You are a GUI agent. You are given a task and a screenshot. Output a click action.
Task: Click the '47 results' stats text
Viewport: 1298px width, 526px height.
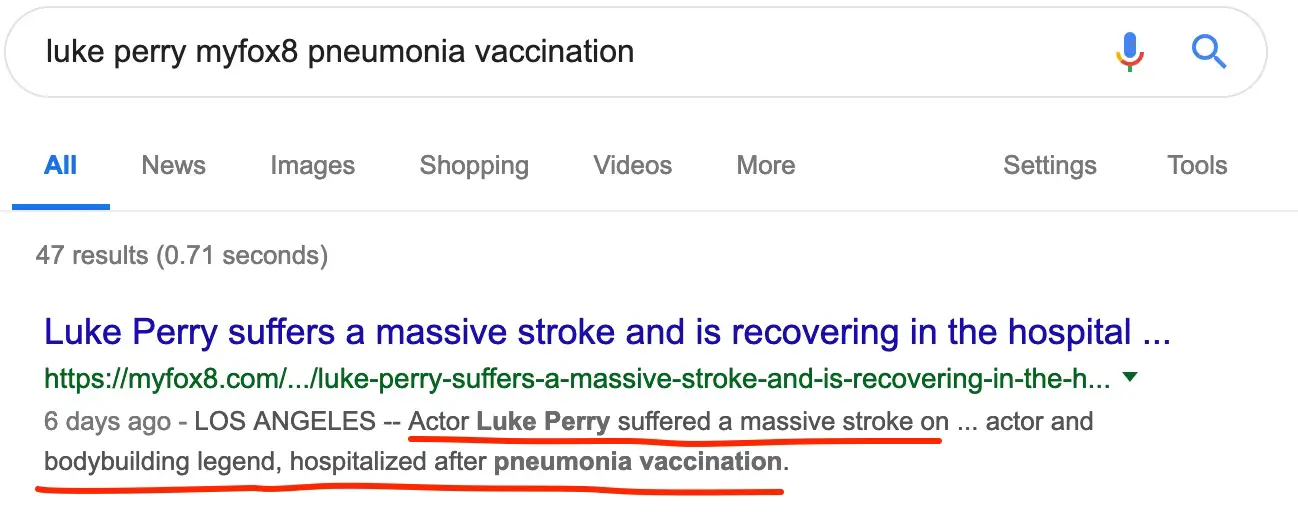tap(182, 256)
